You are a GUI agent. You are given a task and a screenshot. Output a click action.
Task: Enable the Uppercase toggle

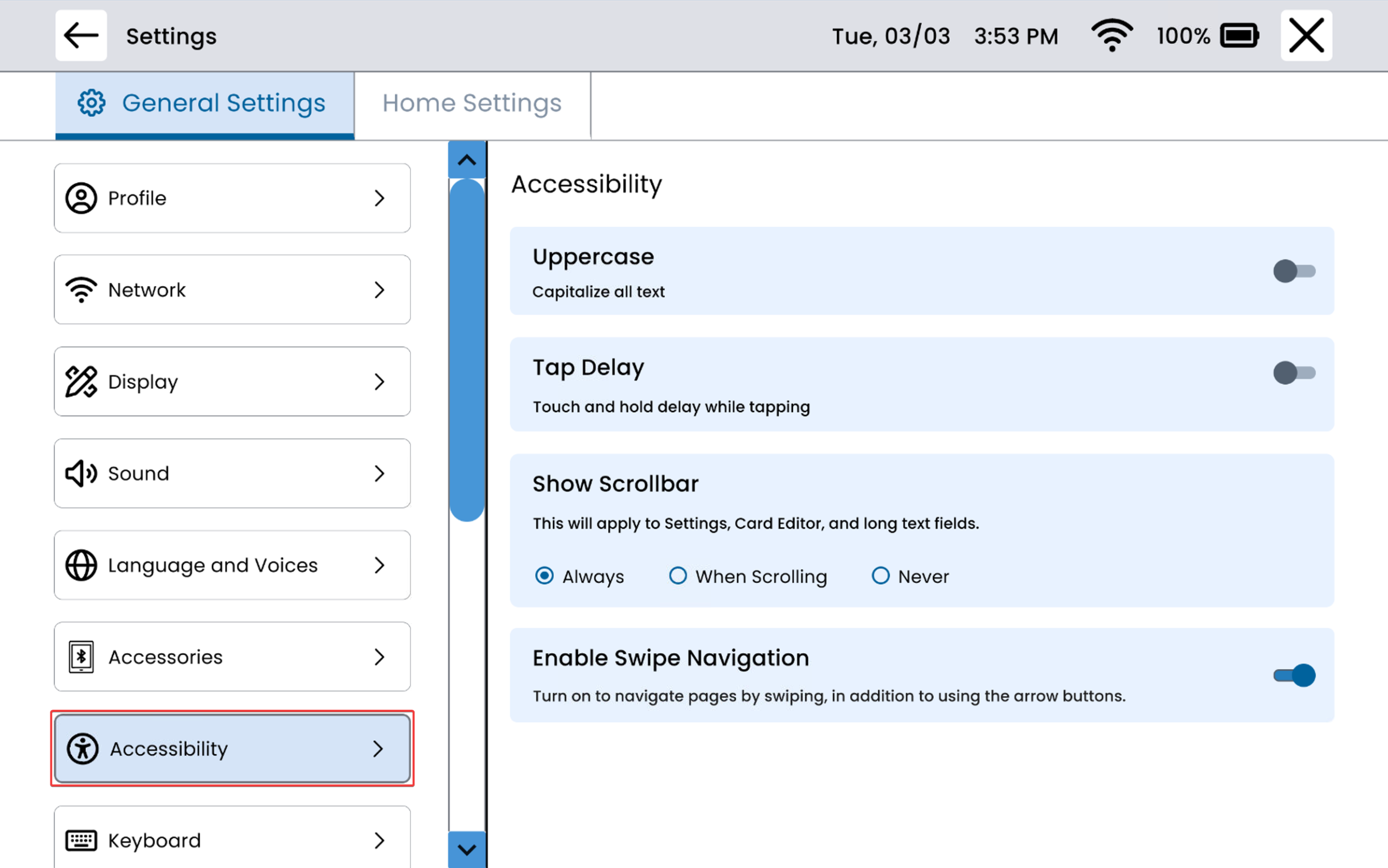1294,271
